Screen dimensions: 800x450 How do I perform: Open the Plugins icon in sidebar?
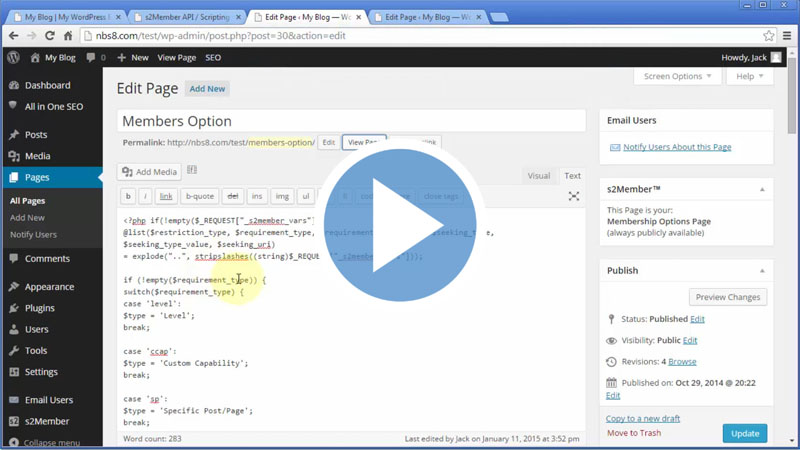coord(13,308)
